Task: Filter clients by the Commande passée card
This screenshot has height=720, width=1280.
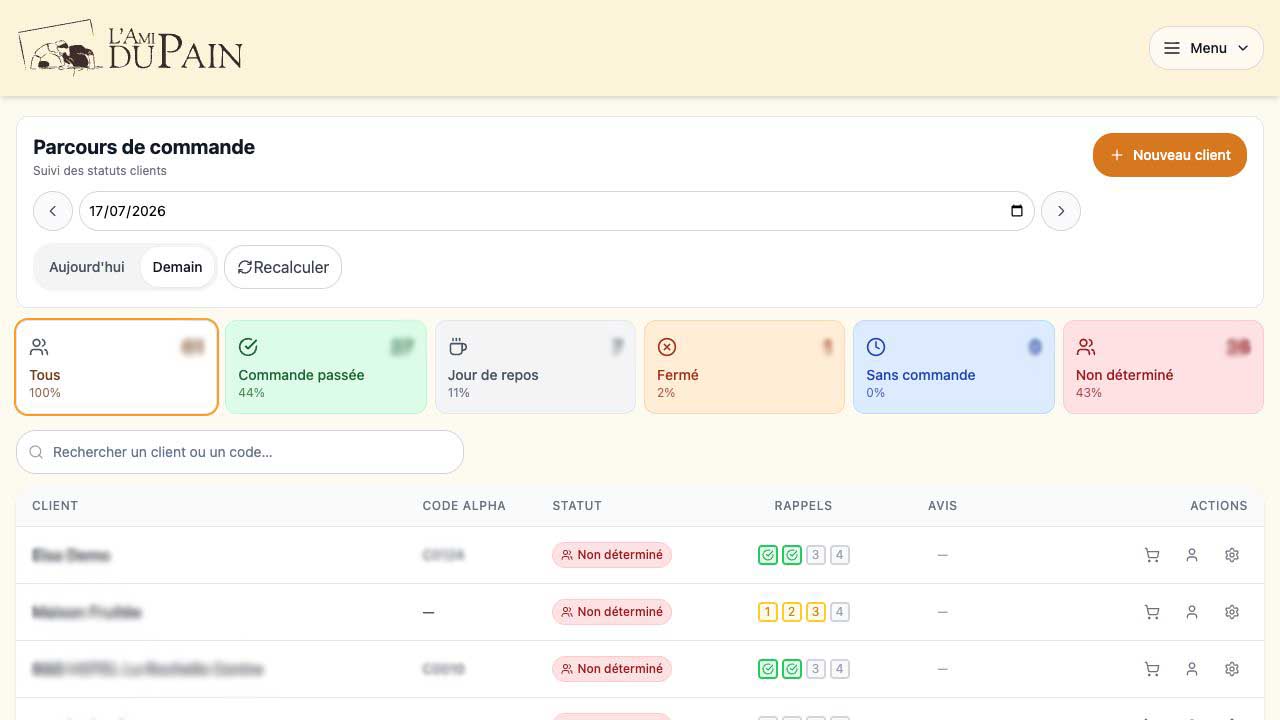Action: coord(326,367)
